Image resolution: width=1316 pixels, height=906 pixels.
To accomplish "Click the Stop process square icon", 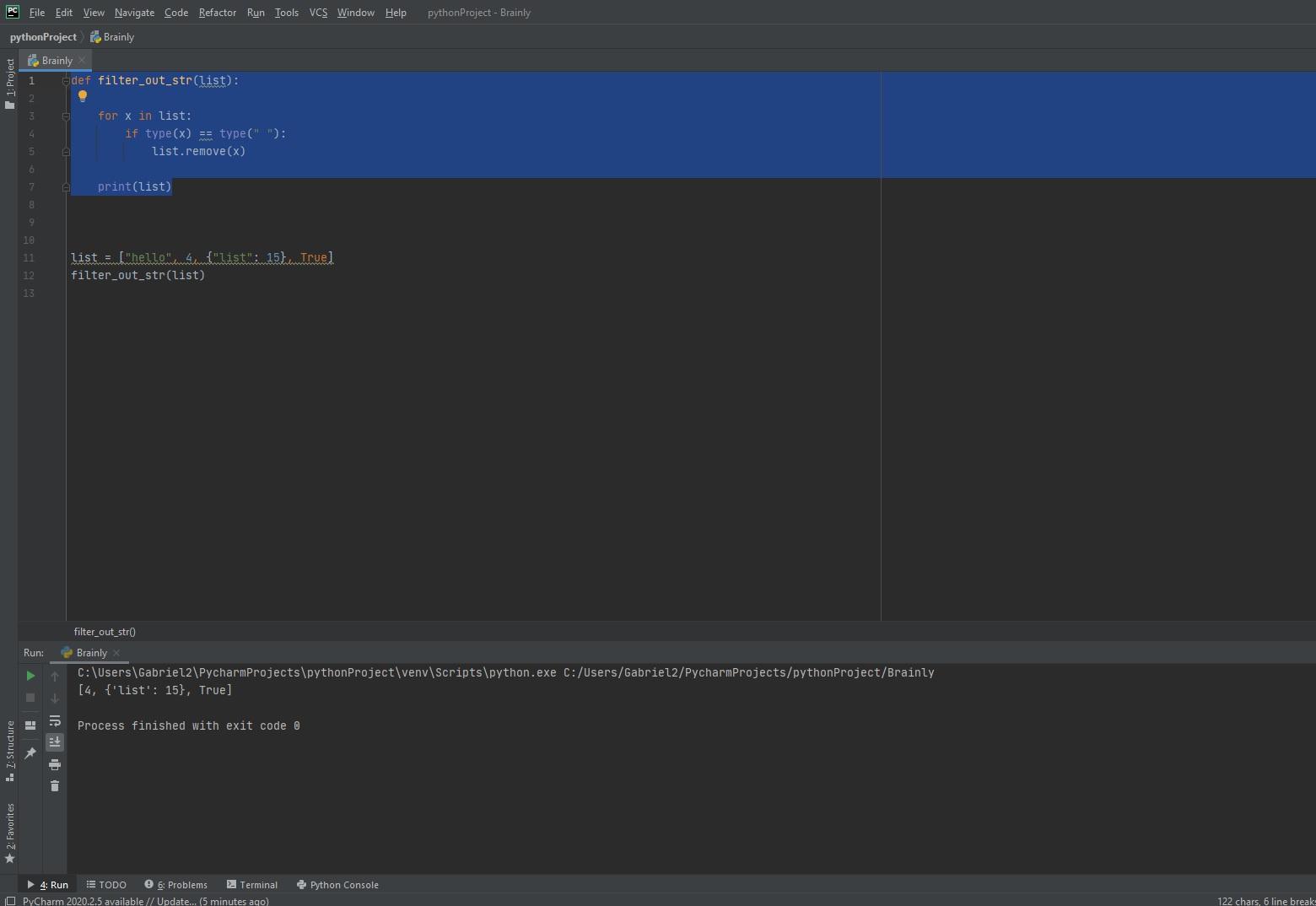I will tap(30, 698).
